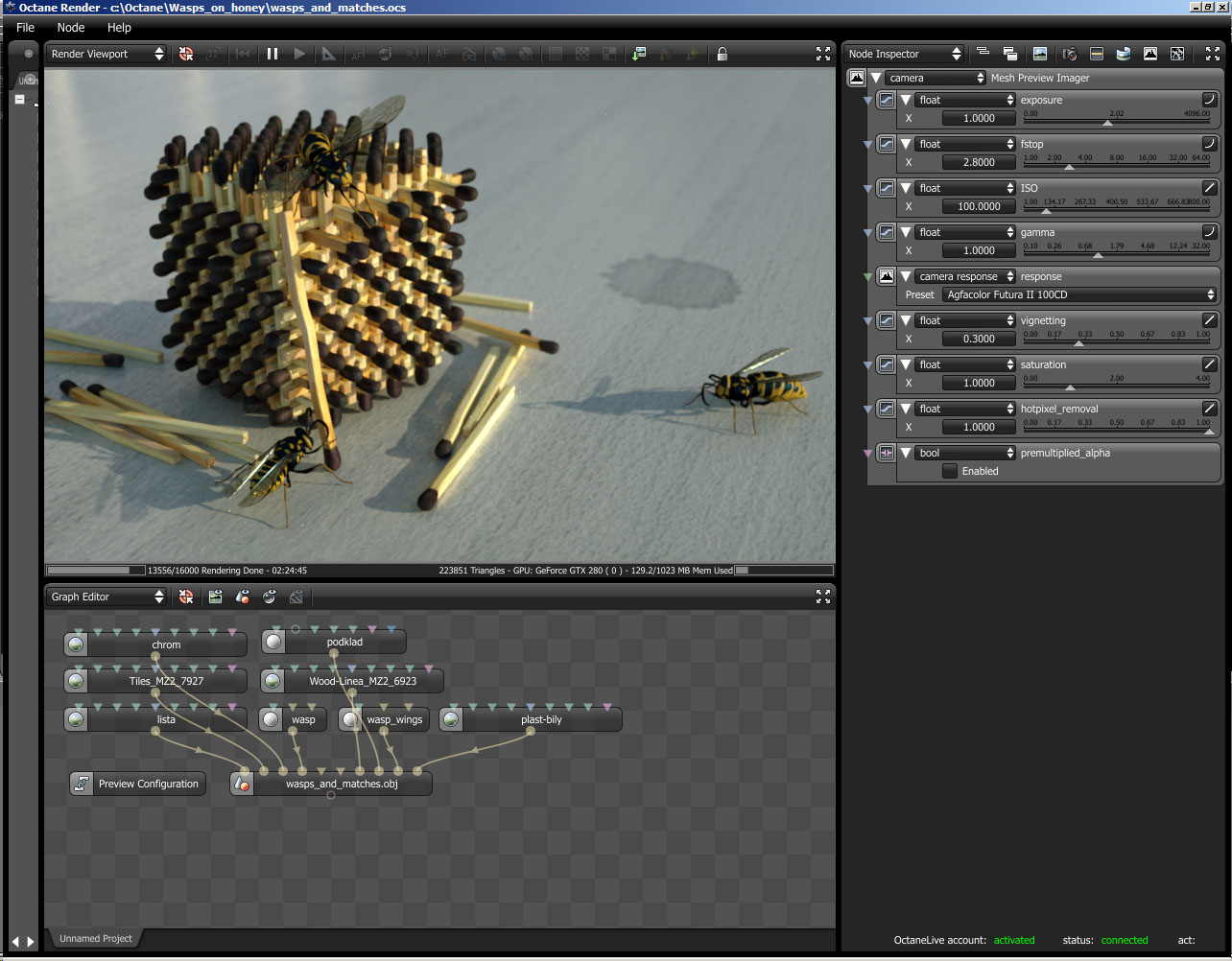Open the Render Viewport panel type dropdown
The image size is (1232, 961).
coord(107,55)
